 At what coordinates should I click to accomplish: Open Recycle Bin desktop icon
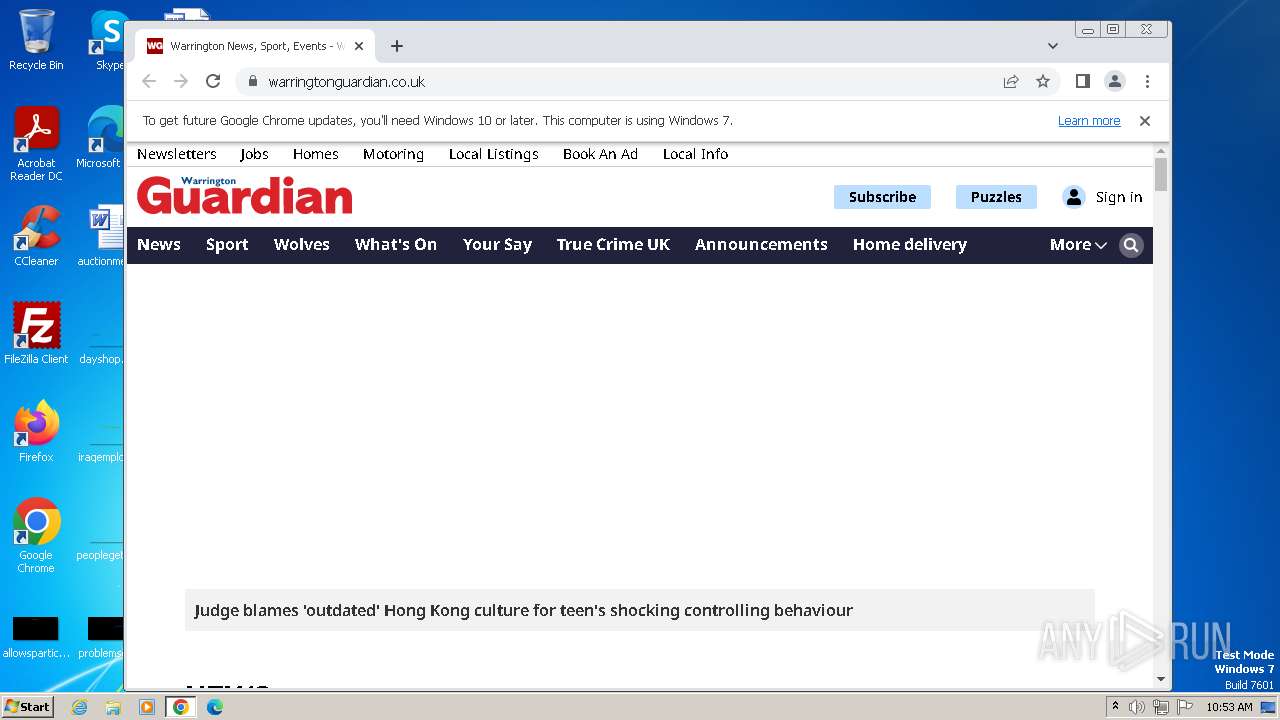(36, 40)
